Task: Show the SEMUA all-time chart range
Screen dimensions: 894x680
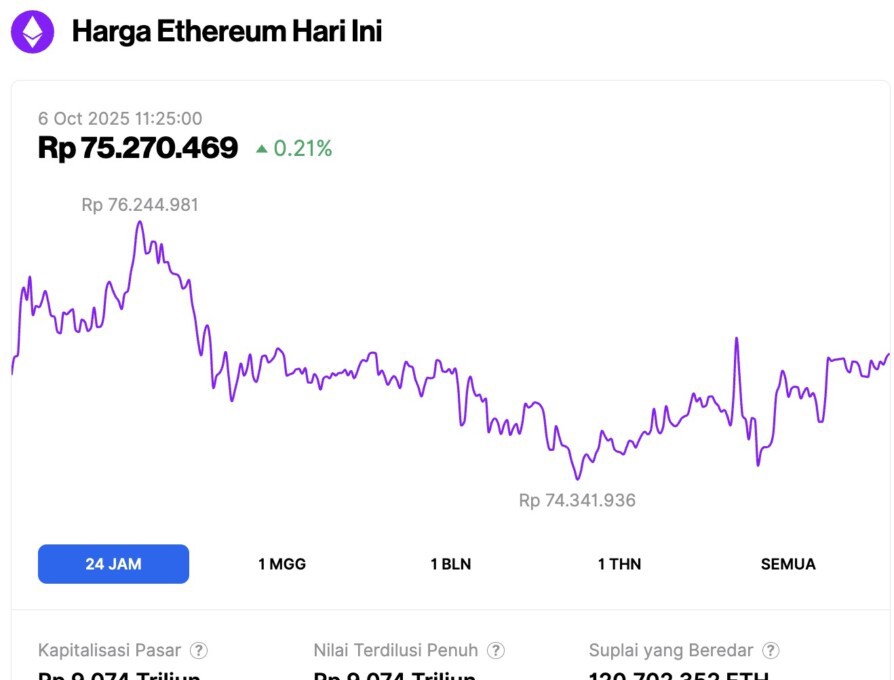Action: (788, 564)
